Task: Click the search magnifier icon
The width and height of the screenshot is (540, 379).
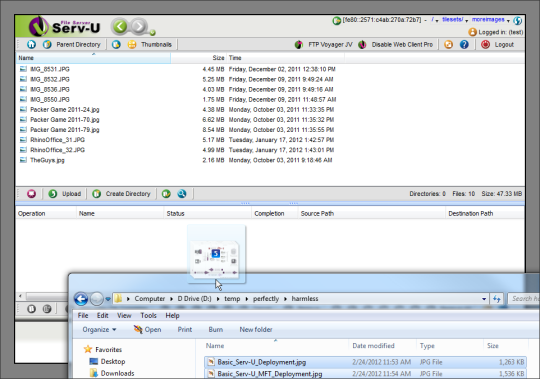Action: point(182,194)
